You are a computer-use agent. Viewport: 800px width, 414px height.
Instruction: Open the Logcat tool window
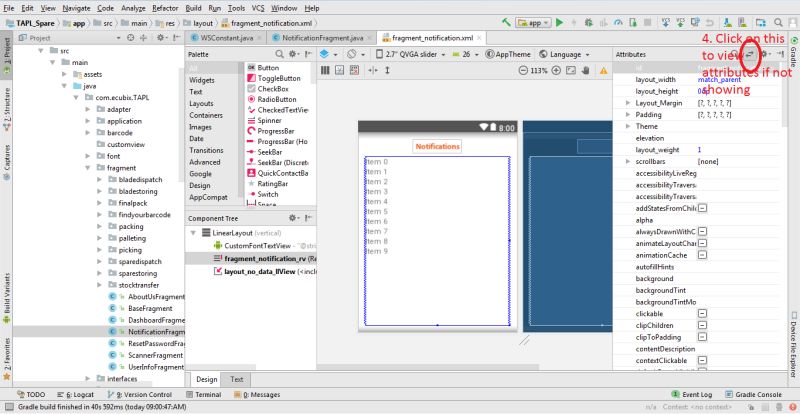76,395
